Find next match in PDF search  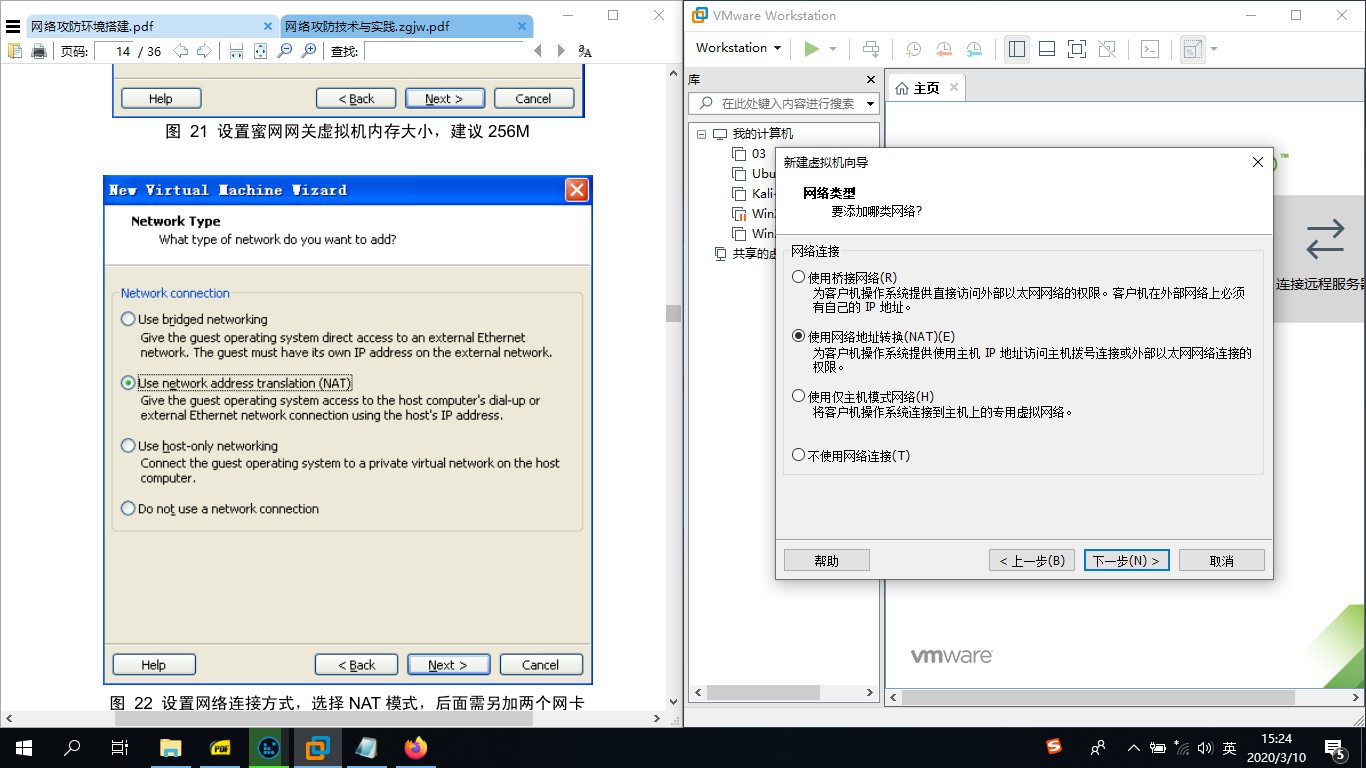tap(561, 51)
